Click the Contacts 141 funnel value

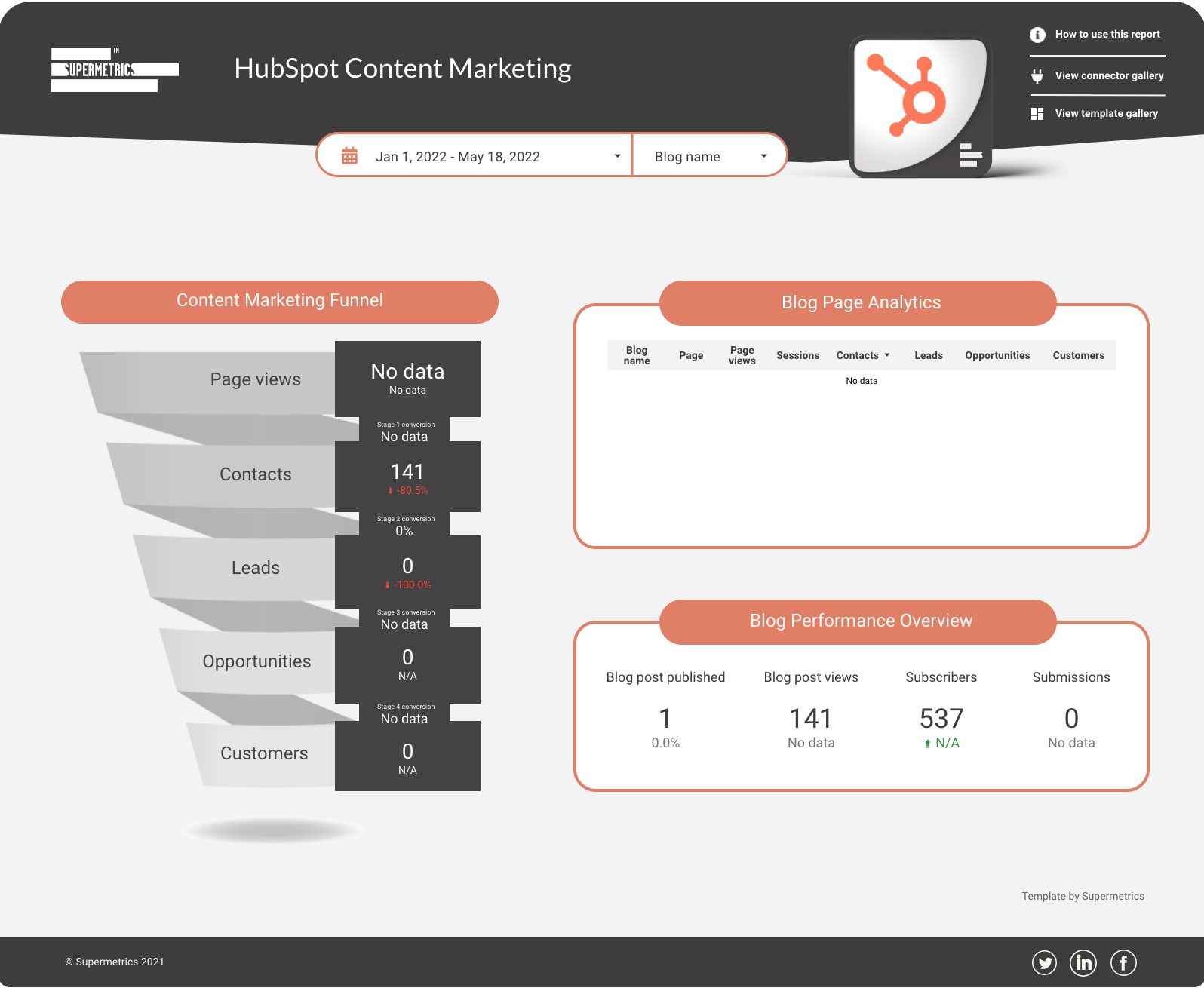pos(407,472)
